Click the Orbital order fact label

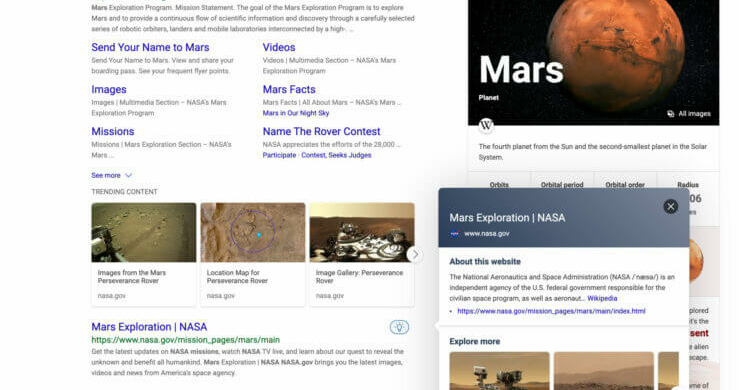pos(625,185)
